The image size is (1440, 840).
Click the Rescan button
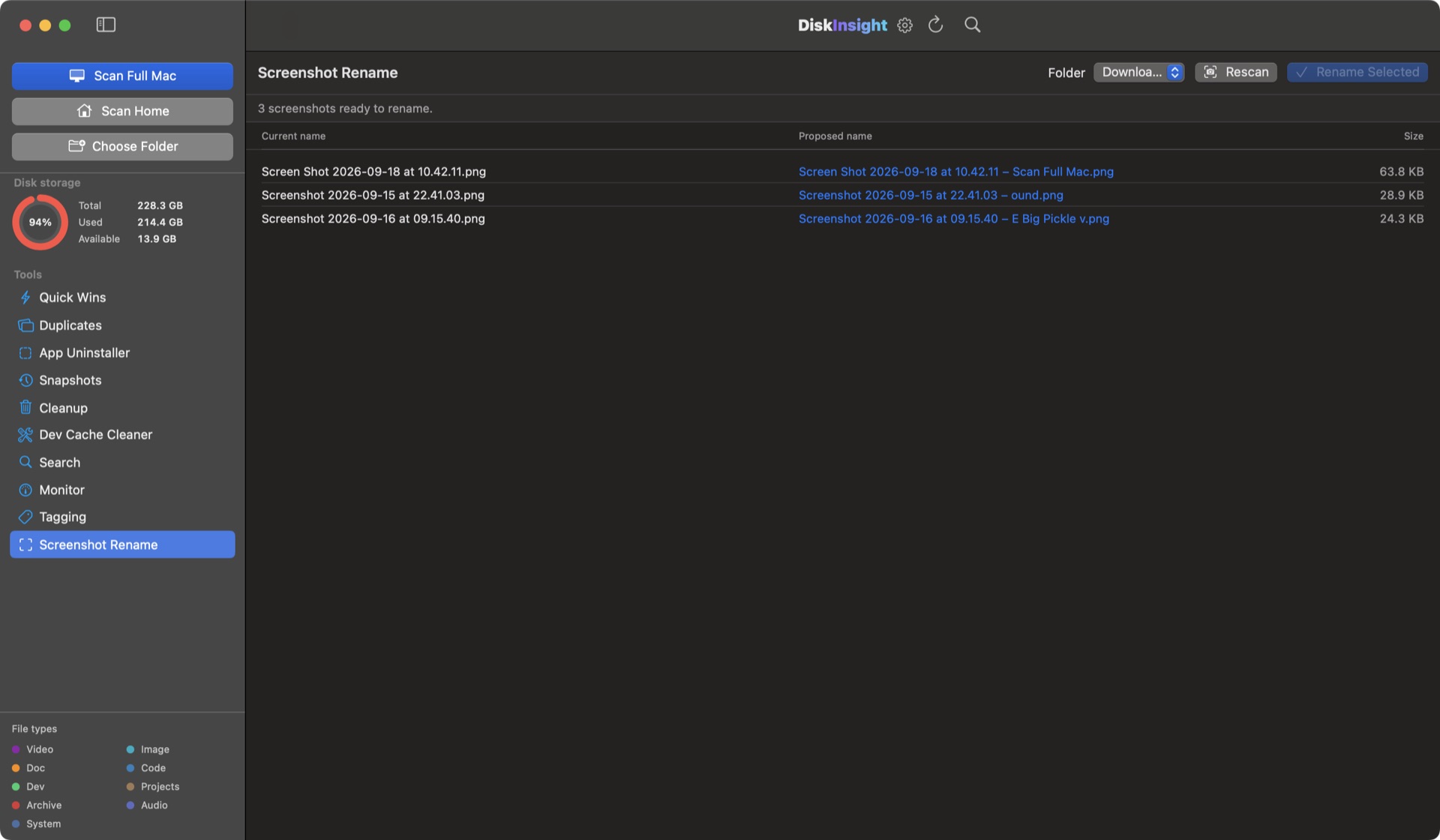pyautogui.click(x=1235, y=72)
